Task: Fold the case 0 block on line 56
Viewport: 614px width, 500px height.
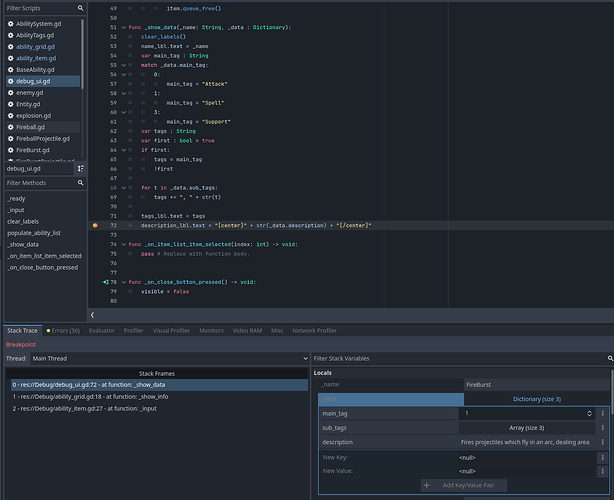Action: (x=123, y=74)
